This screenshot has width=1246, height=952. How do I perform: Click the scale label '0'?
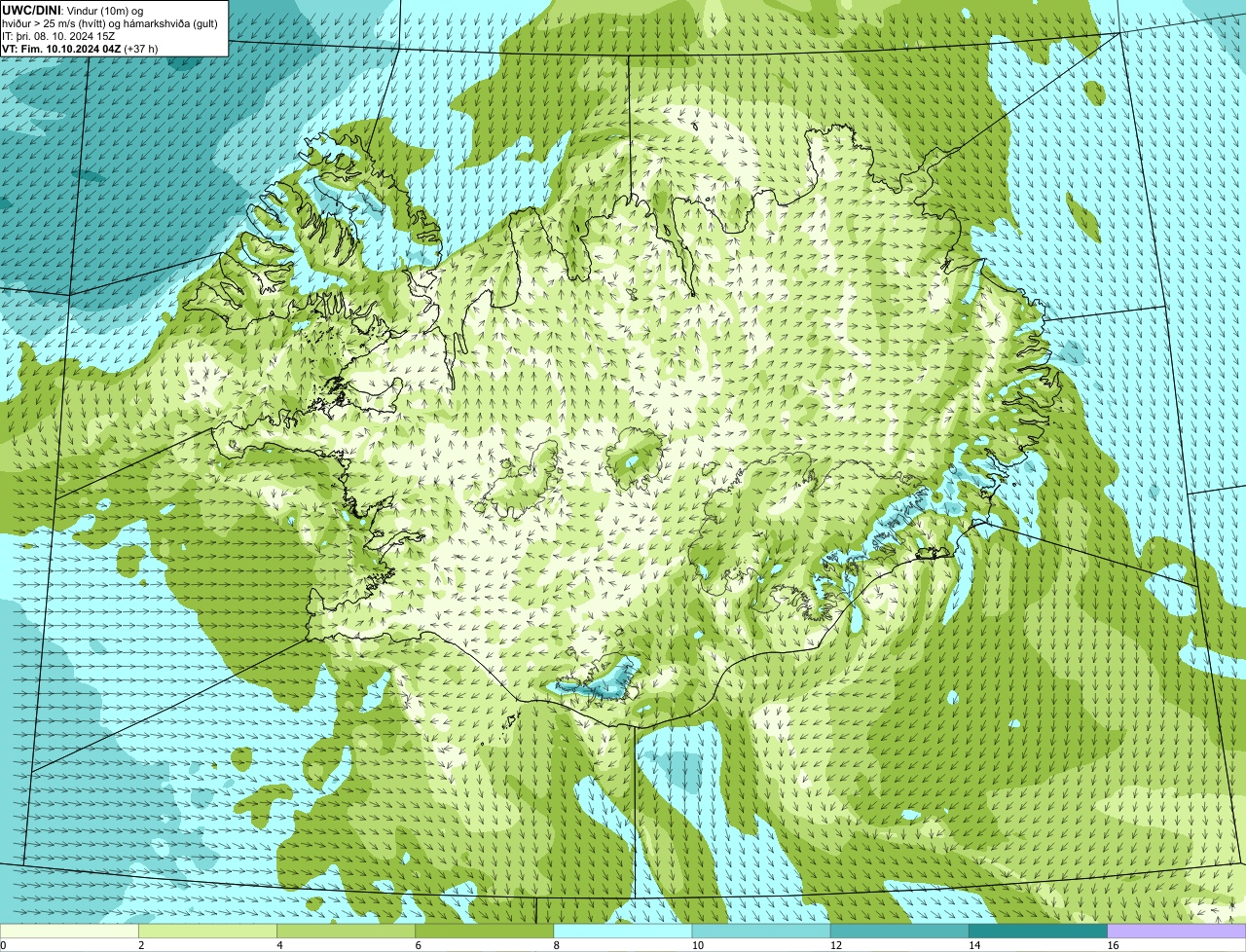tap(3, 945)
